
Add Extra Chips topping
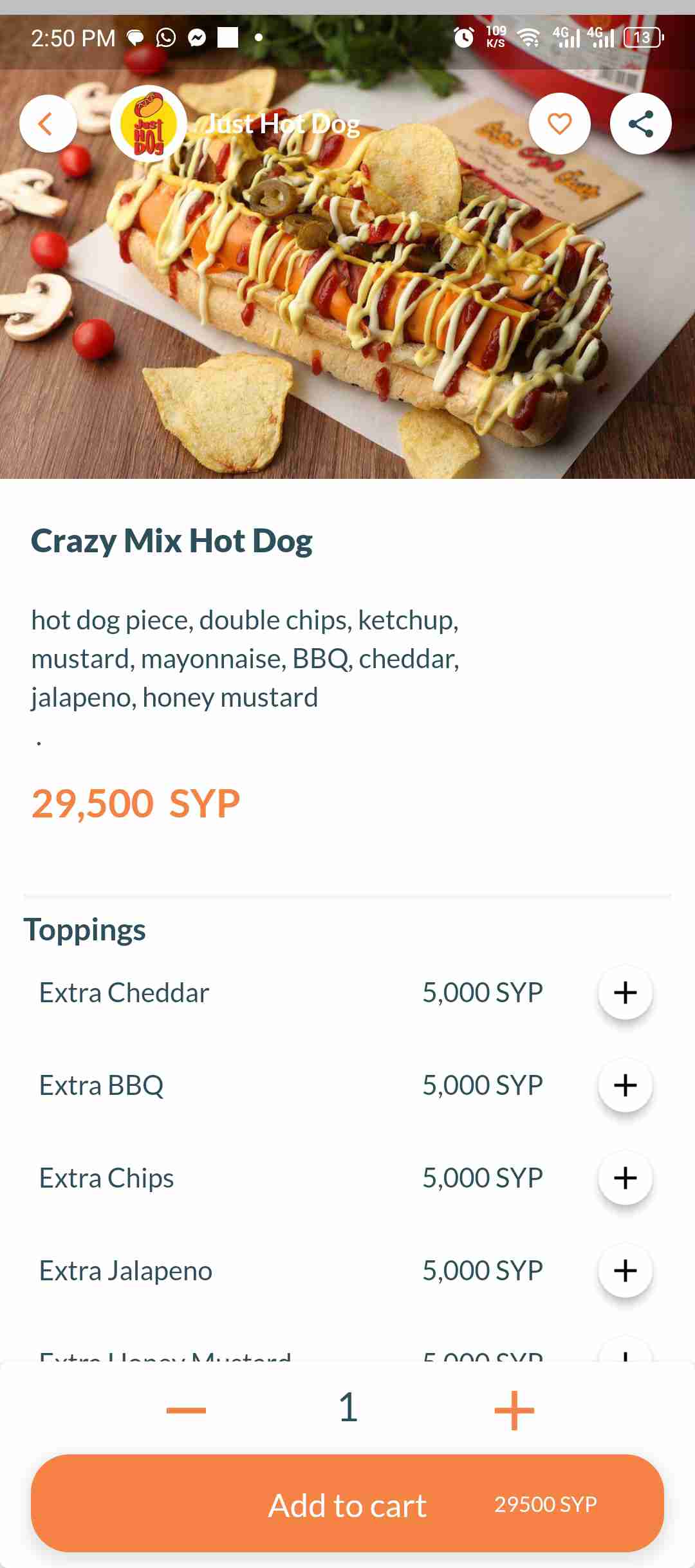coord(625,1178)
